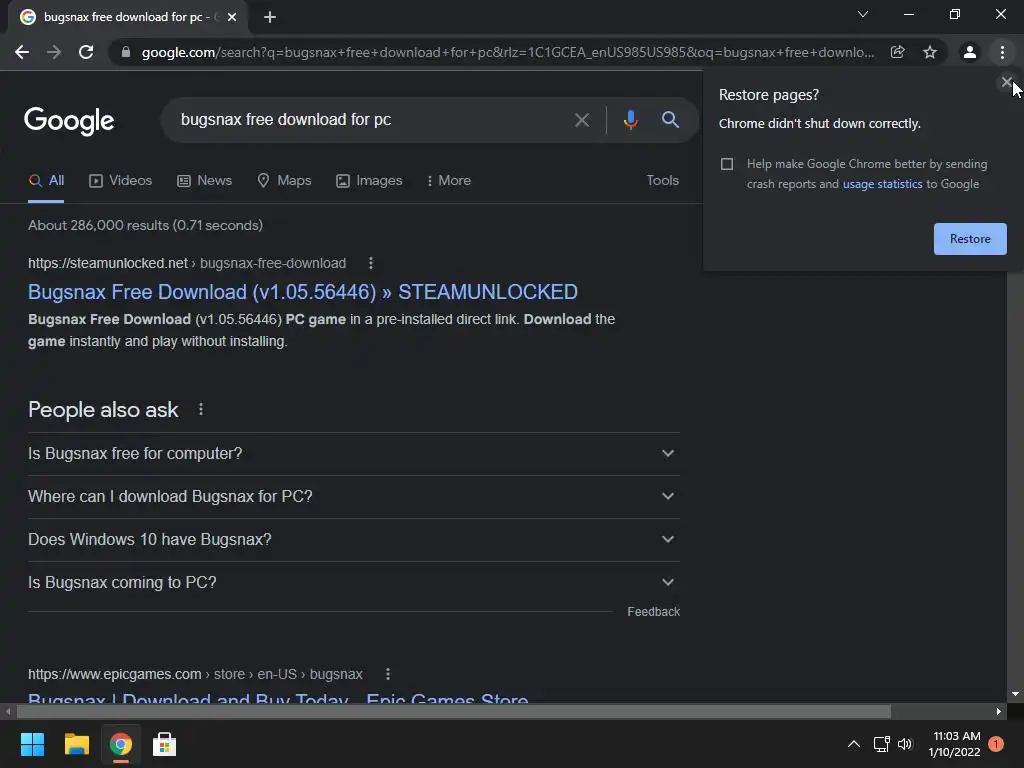Click the vertical scrollbar down arrow

[x=1015, y=695]
